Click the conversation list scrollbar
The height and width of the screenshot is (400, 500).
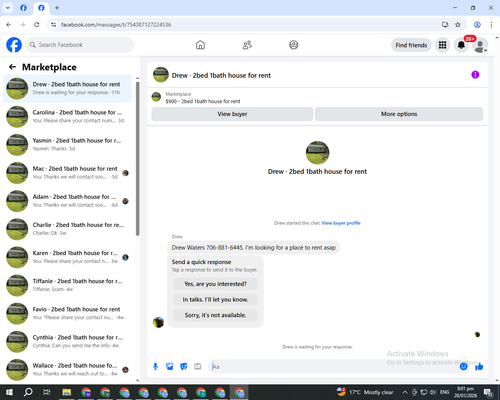(x=137, y=159)
